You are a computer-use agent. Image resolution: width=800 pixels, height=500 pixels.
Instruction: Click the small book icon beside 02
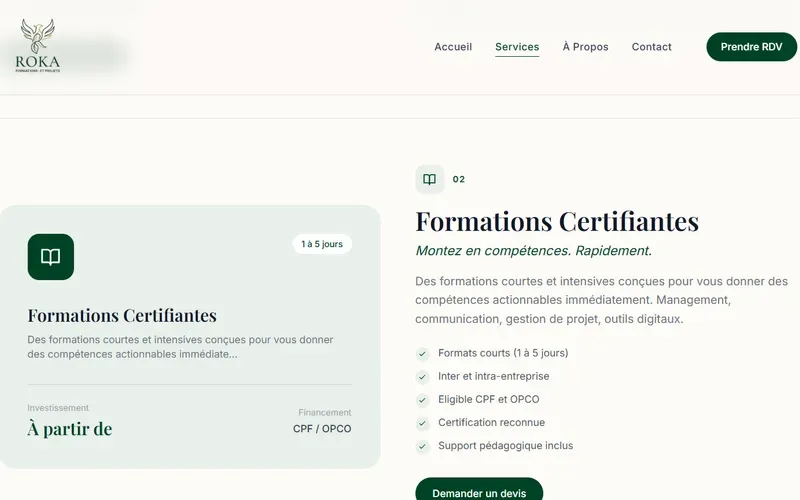pos(430,180)
